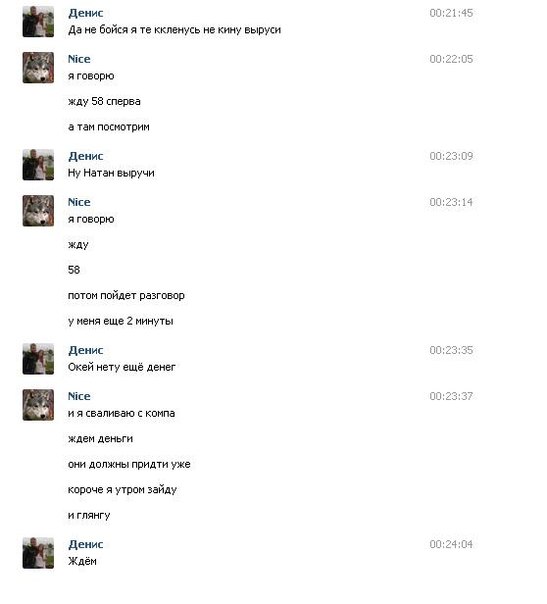Click Денис name above 'Ну Натан выручи'

click(x=86, y=156)
